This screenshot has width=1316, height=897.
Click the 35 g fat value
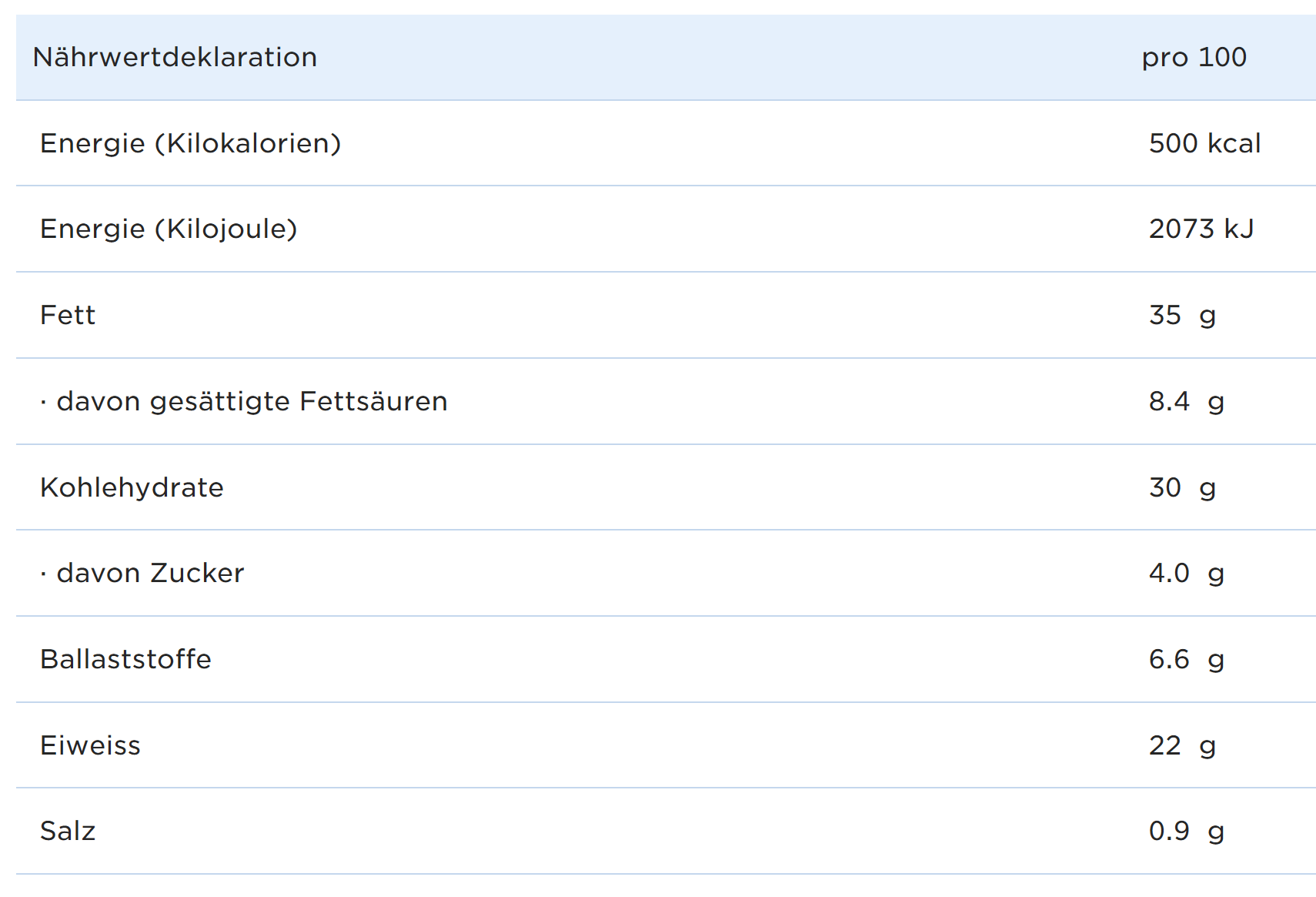pyautogui.click(x=1182, y=315)
